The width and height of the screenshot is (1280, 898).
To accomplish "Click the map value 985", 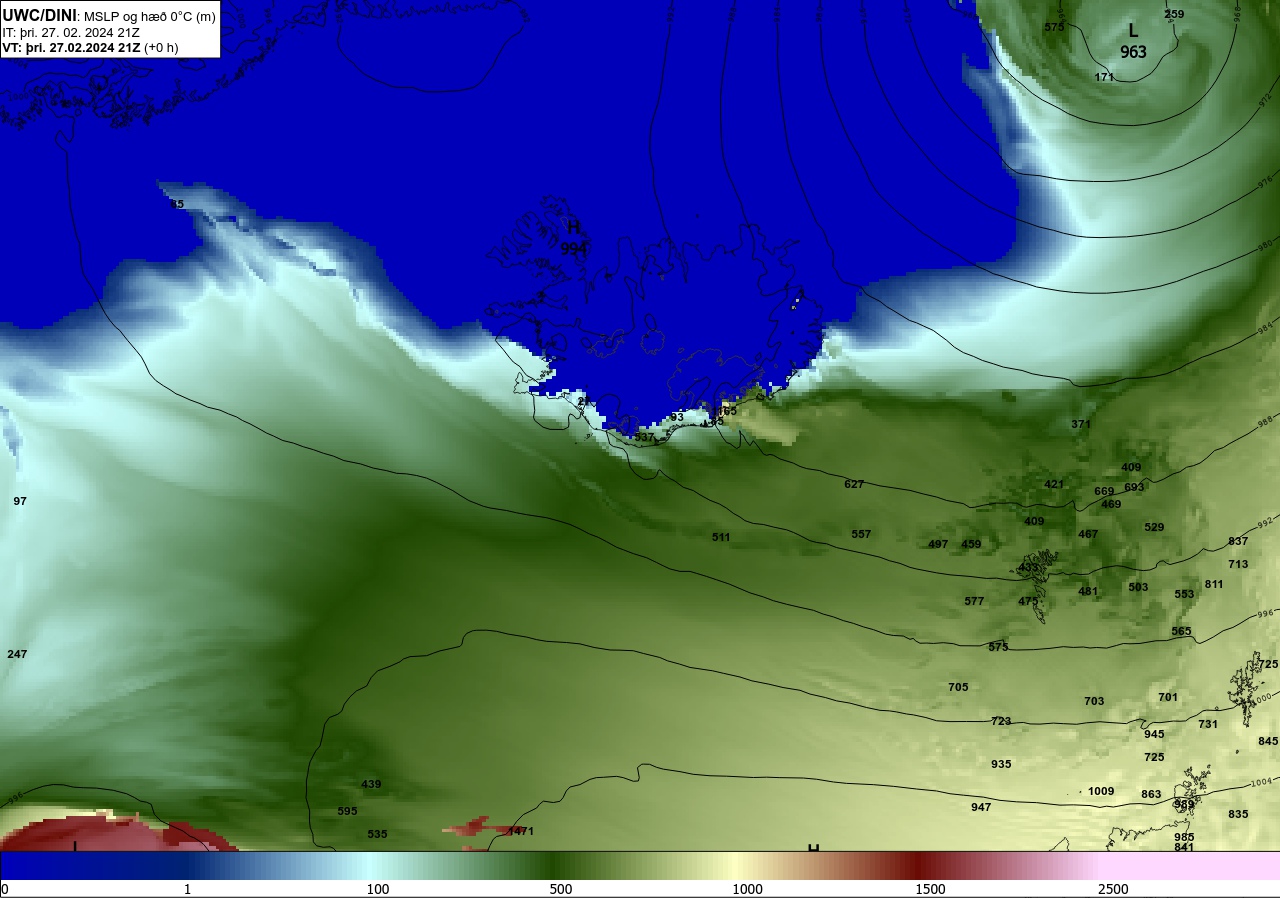I will click(1184, 837).
